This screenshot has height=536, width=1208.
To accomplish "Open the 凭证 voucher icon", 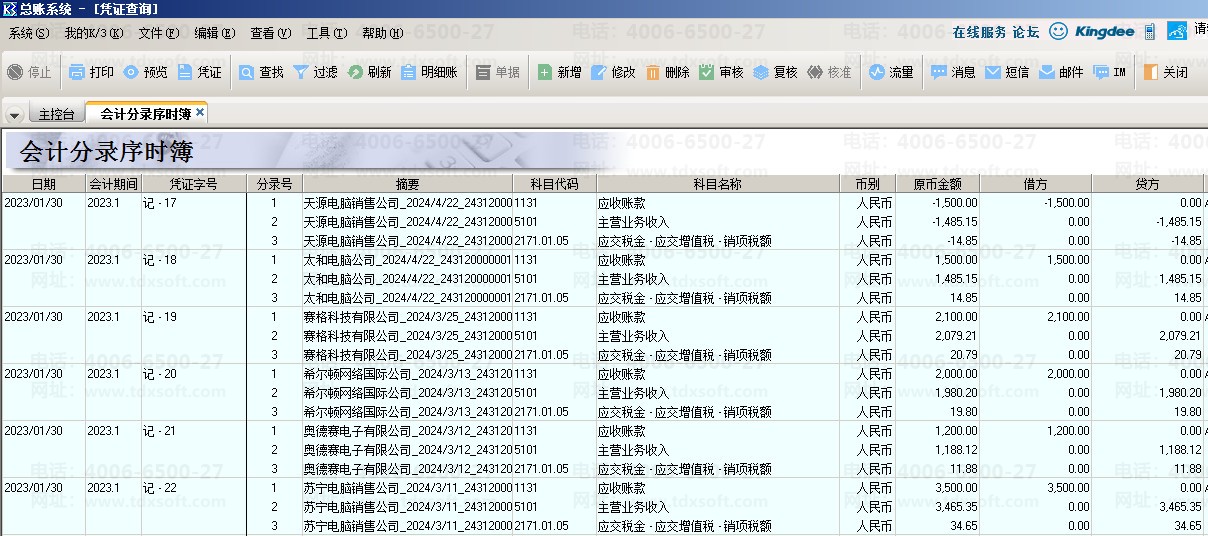I will pyautogui.click(x=185, y=72).
